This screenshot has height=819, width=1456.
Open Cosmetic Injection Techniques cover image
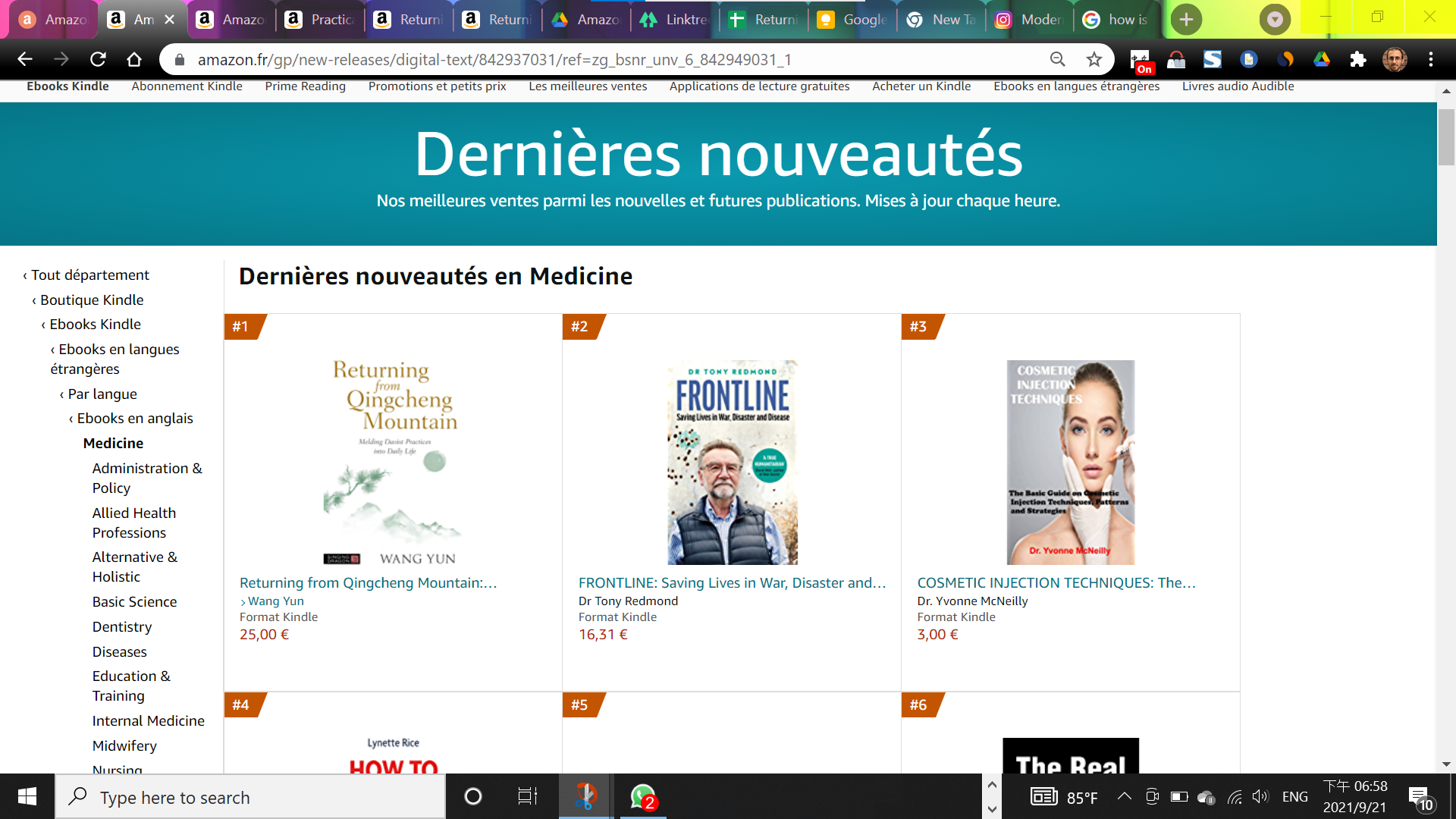click(x=1070, y=462)
